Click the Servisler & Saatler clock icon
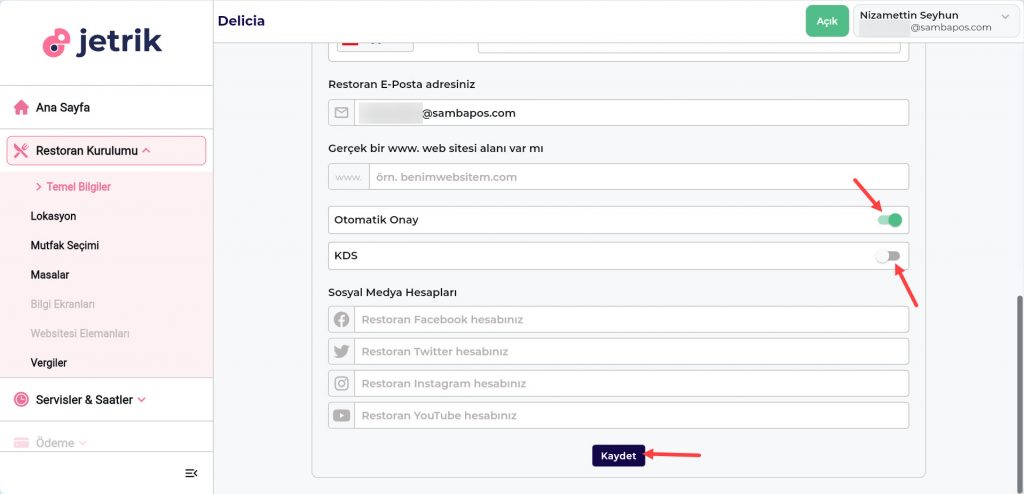 [x=21, y=399]
